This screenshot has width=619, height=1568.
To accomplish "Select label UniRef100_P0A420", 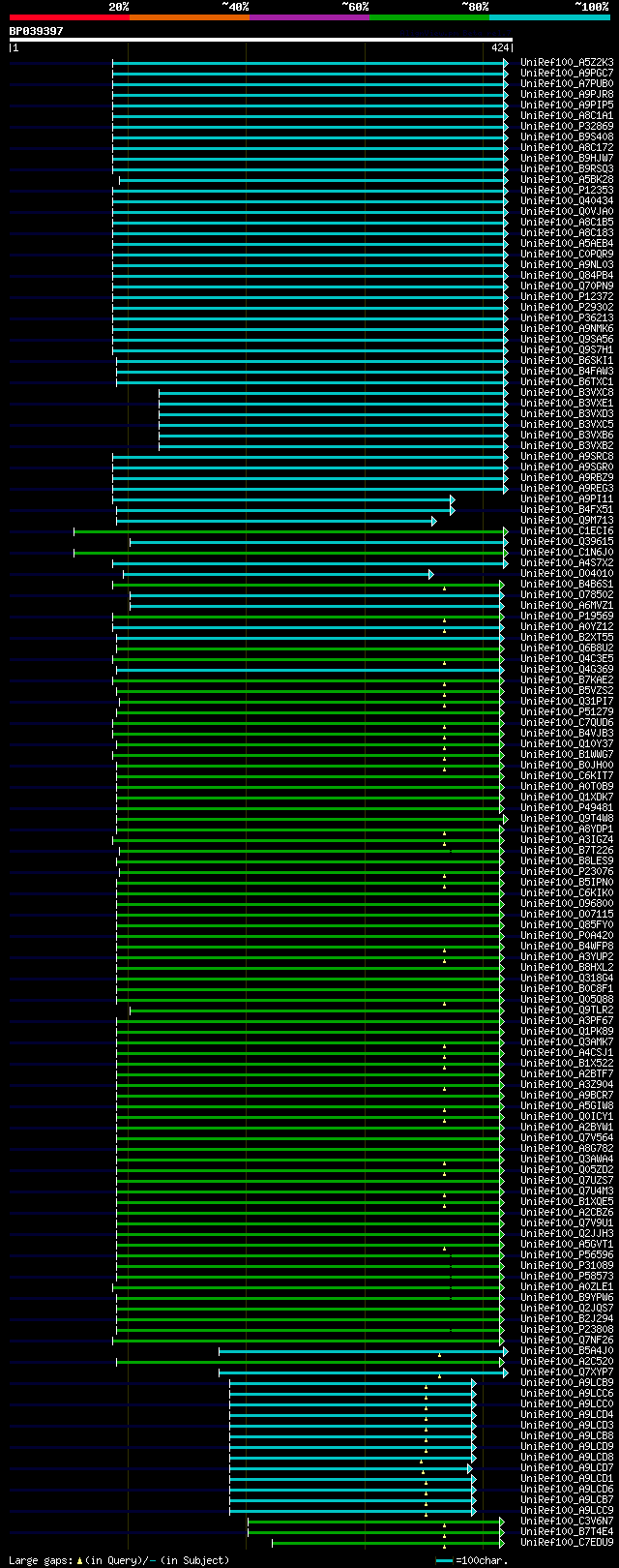I will (x=567, y=936).
